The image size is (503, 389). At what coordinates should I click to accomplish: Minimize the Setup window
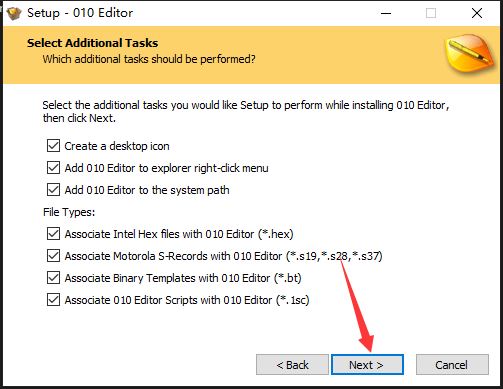pyautogui.click(x=386, y=13)
